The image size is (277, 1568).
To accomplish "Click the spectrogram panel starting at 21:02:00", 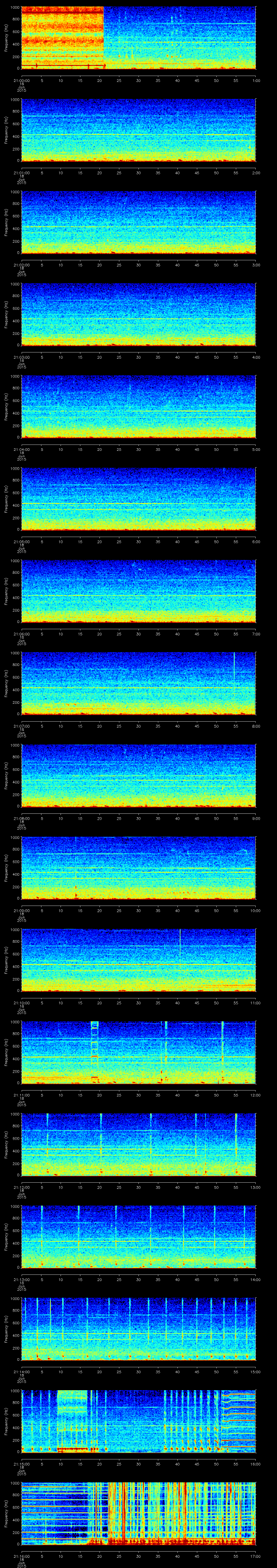I will coord(139,222).
